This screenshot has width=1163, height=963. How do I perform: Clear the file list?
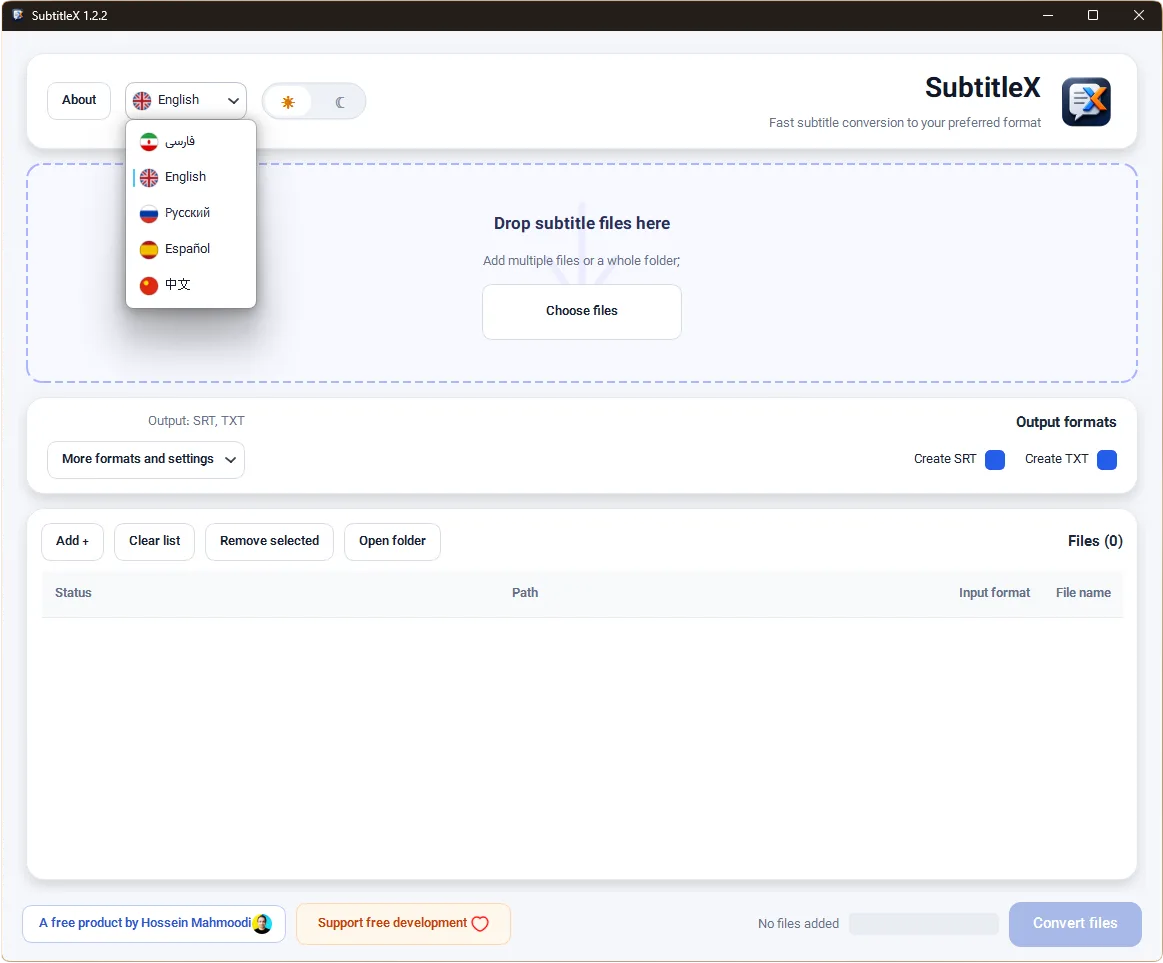click(x=154, y=542)
